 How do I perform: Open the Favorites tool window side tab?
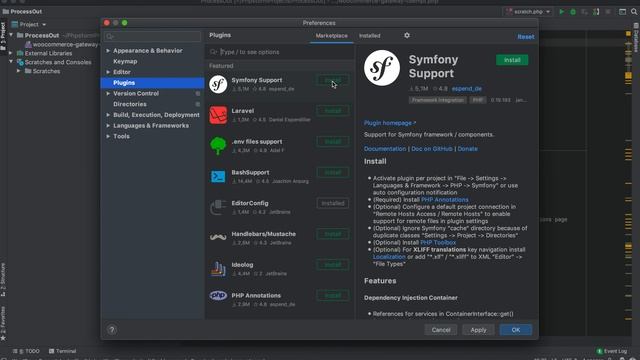point(3,322)
